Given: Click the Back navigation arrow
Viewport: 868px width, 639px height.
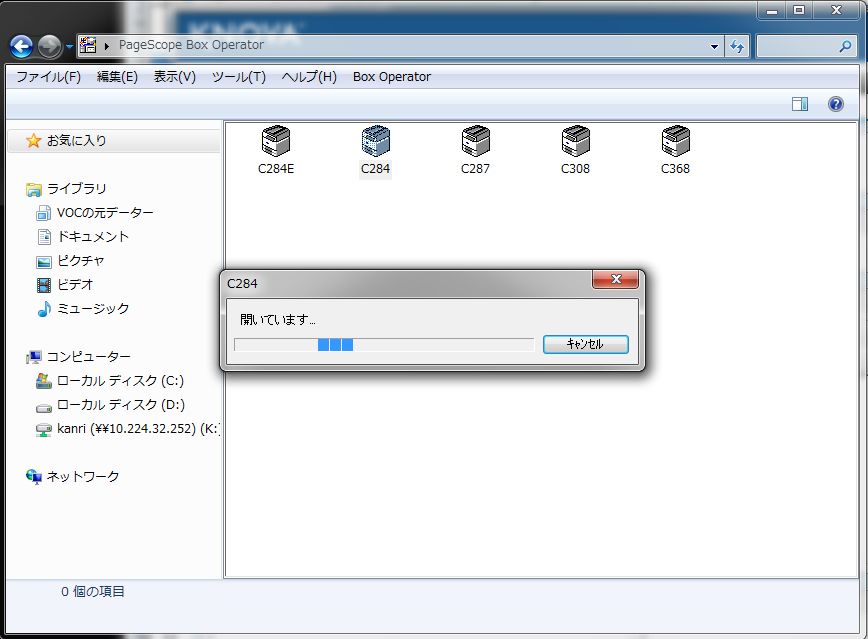Looking at the screenshot, I should pos(21,46).
